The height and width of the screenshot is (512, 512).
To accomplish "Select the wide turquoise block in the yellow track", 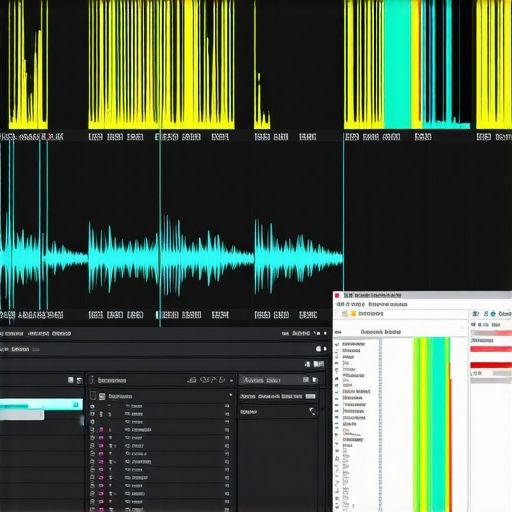I will 397,64.
